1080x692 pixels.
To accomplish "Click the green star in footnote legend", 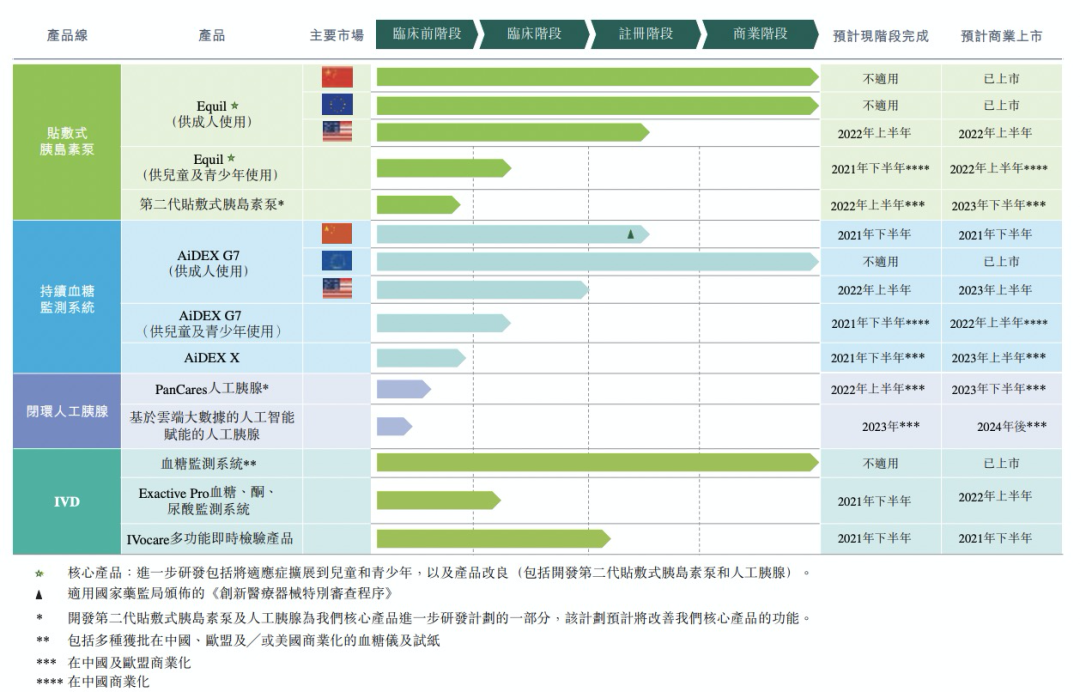I will coord(39,573).
